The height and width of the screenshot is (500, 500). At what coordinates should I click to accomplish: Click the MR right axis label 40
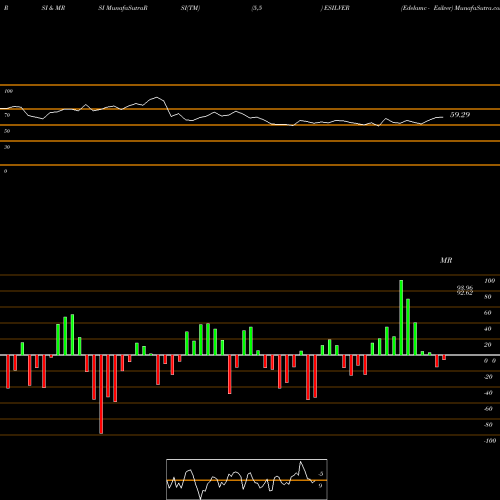(488, 329)
